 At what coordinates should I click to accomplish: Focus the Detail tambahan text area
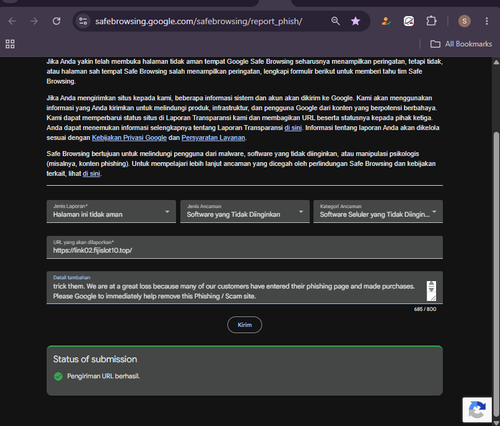[245, 288]
